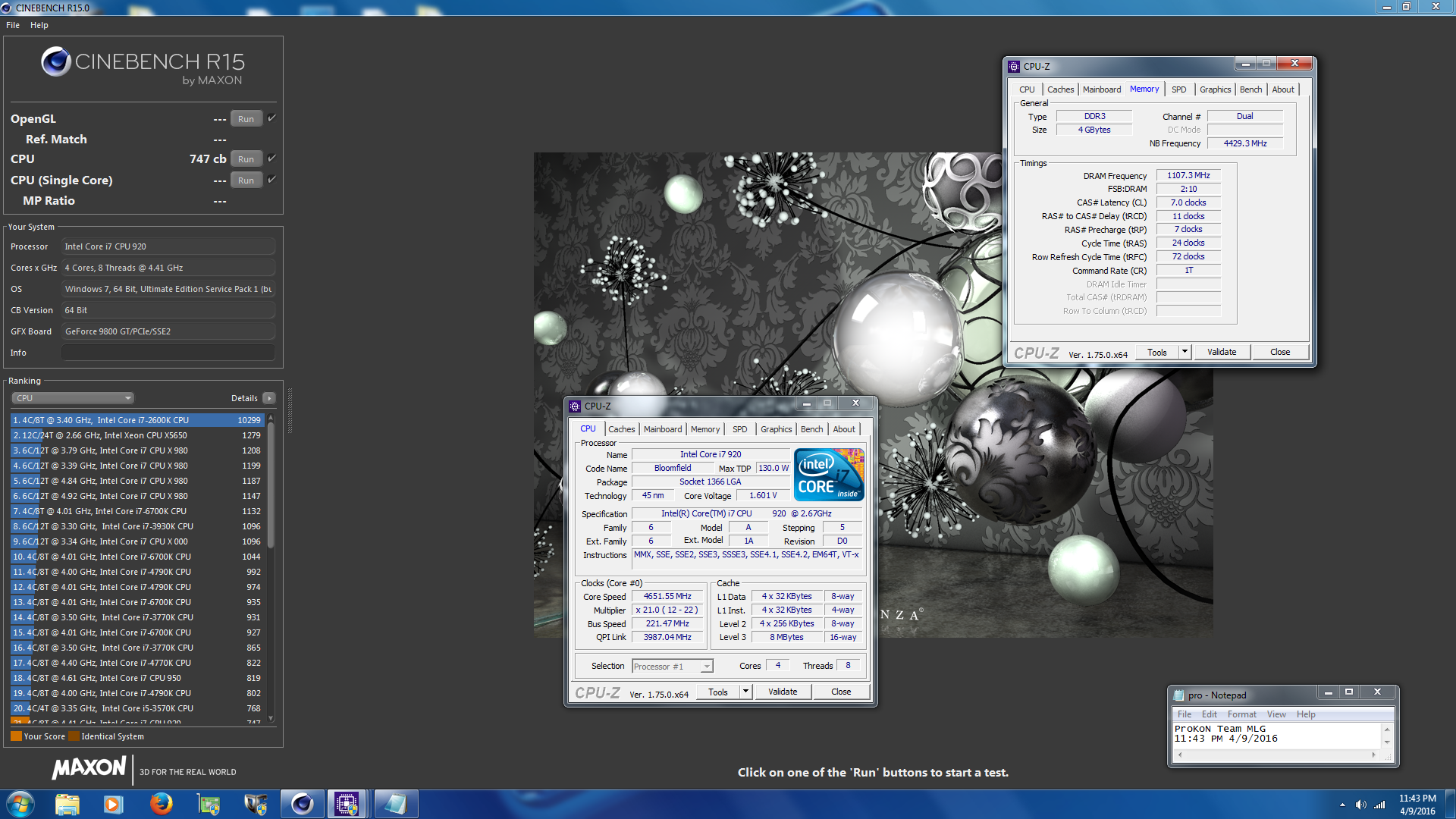The width and height of the screenshot is (1456, 819).
Task: Open Bench tab in front CPU-Z window
Action: pos(811,428)
